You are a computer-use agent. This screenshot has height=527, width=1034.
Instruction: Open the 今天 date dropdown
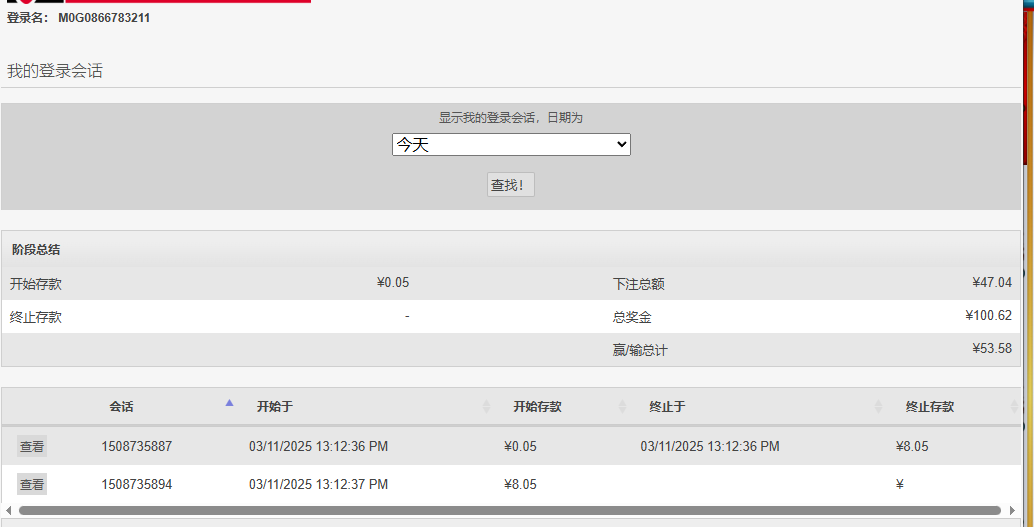(x=511, y=145)
